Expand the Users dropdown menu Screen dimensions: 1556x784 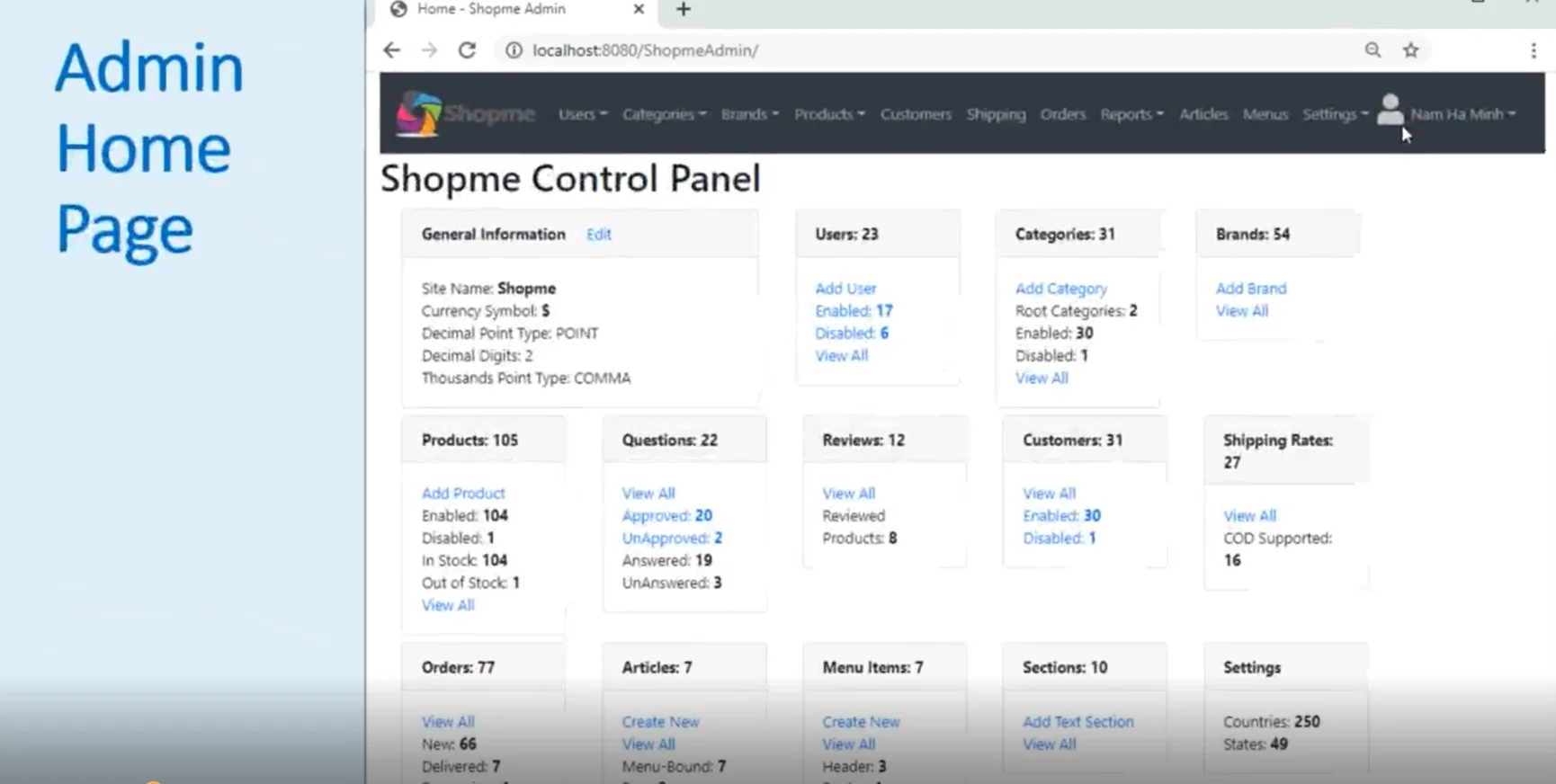tap(582, 114)
